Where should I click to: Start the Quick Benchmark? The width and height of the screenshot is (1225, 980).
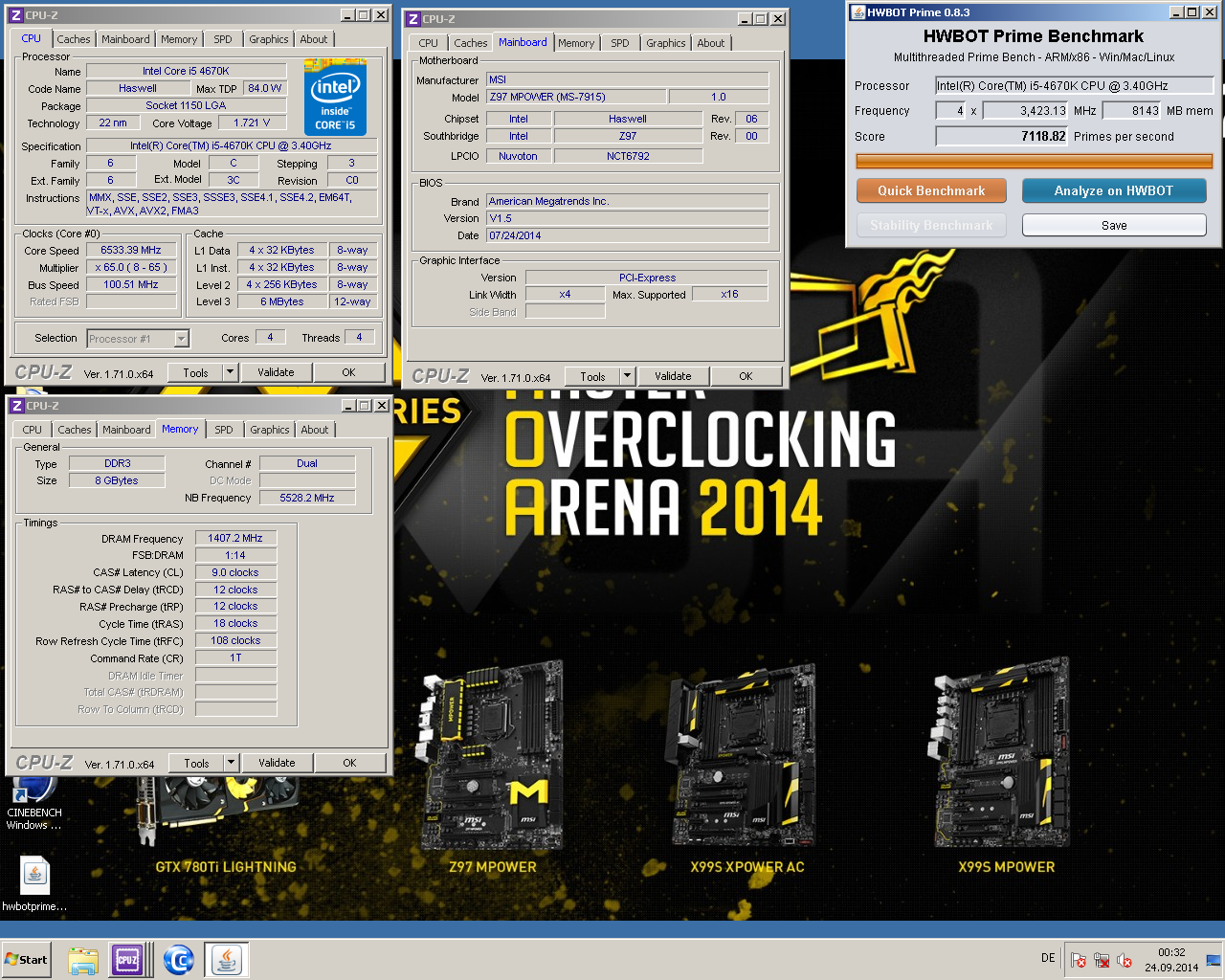pos(931,190)
